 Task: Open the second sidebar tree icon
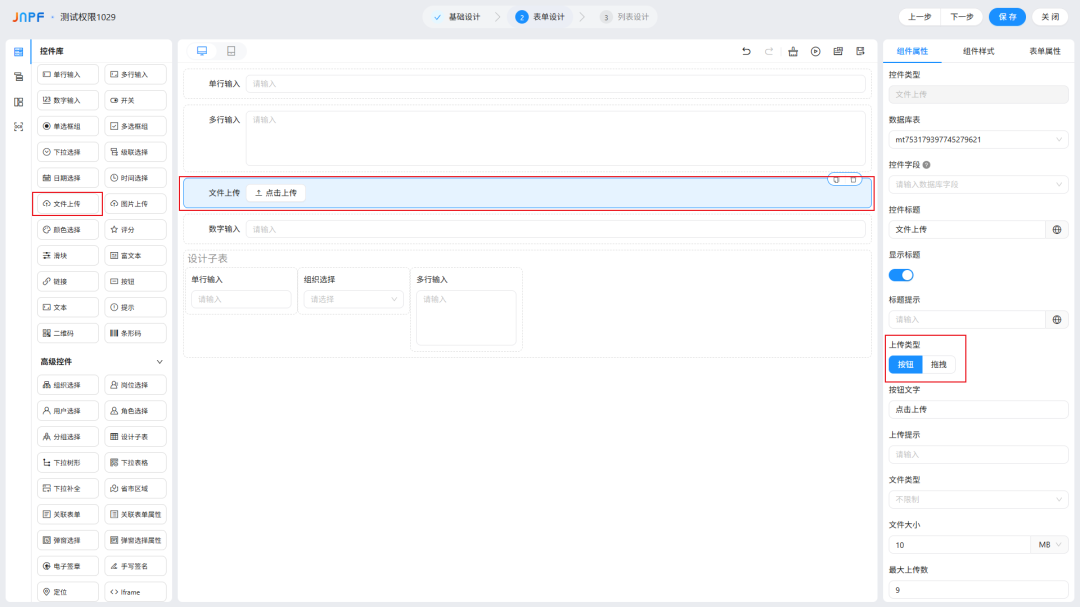pyautogui.click(x=18, y=77)
